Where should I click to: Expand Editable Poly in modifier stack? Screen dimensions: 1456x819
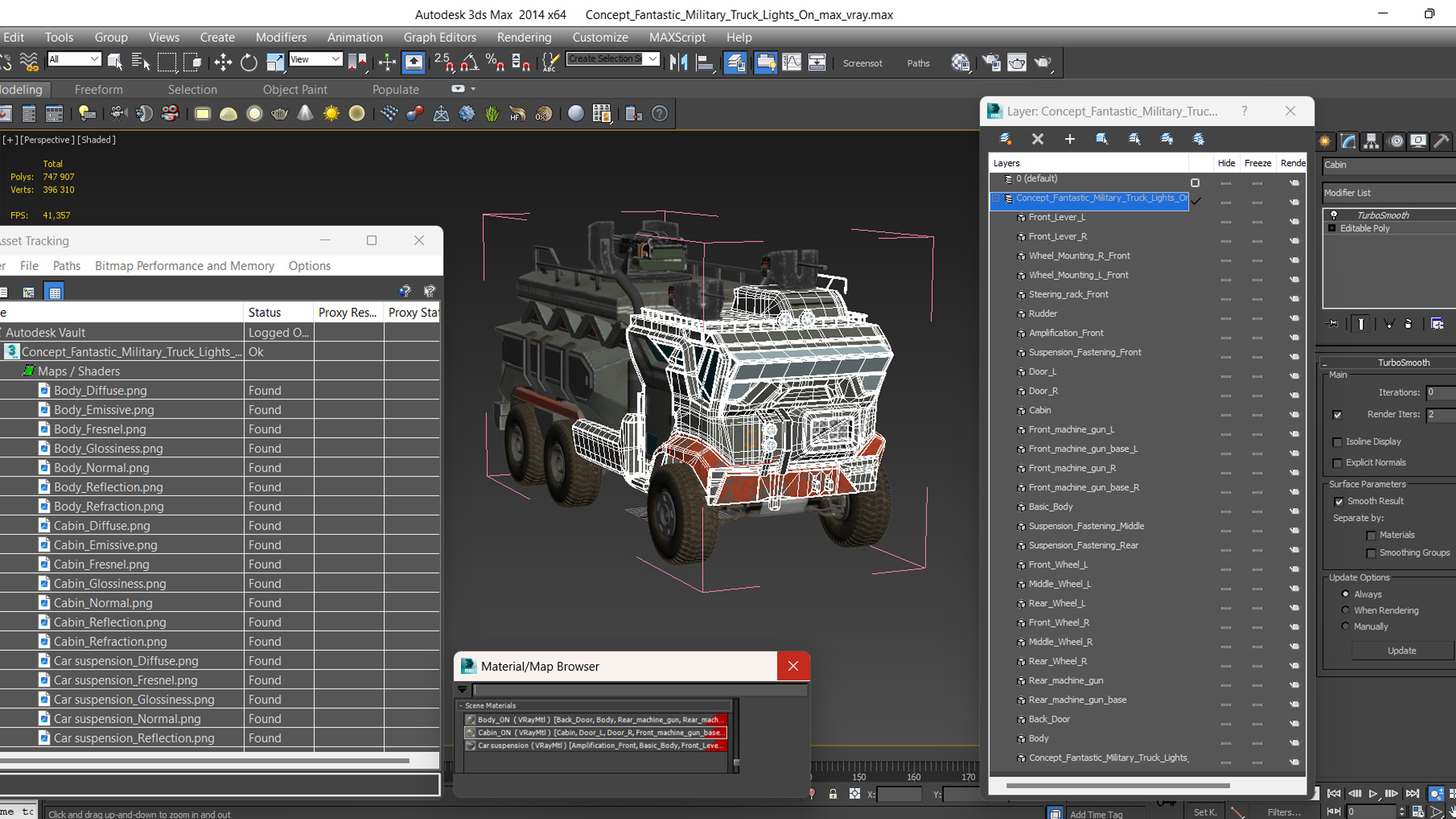click(x=1332, y=228)
